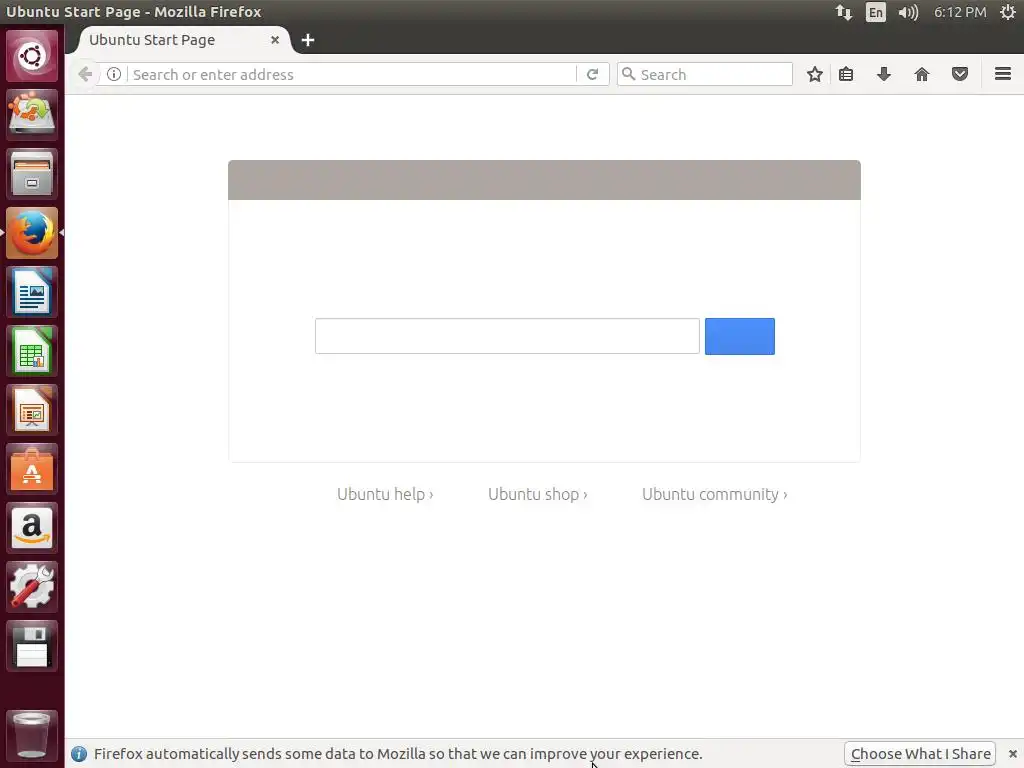Show your bookmarks list icon
The height and width of the screenshot is (768, 1024).
846,74
